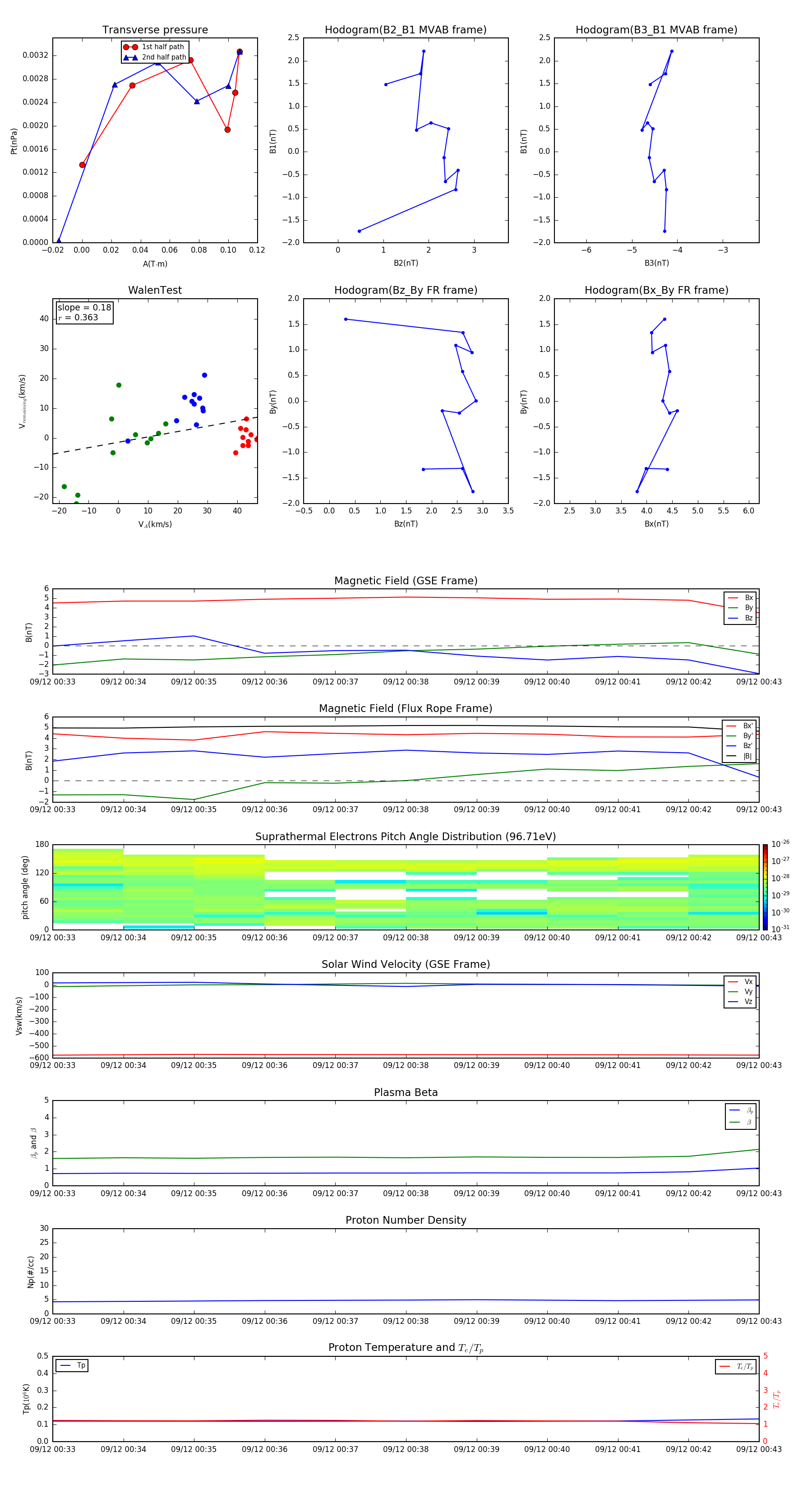This screenshot has height=1489, width=812.
Task: Click the red Vx line in velocity plot
Action: pos(406,1055)
